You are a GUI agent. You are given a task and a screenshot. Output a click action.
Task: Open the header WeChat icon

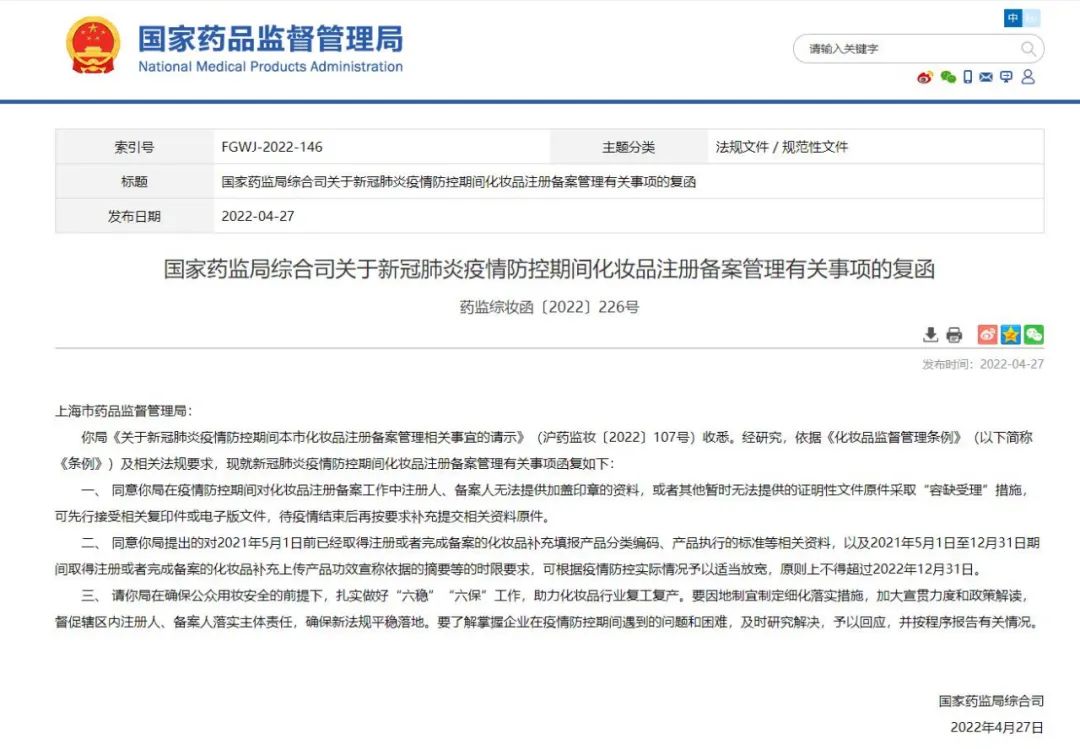(x=948, y=77)
